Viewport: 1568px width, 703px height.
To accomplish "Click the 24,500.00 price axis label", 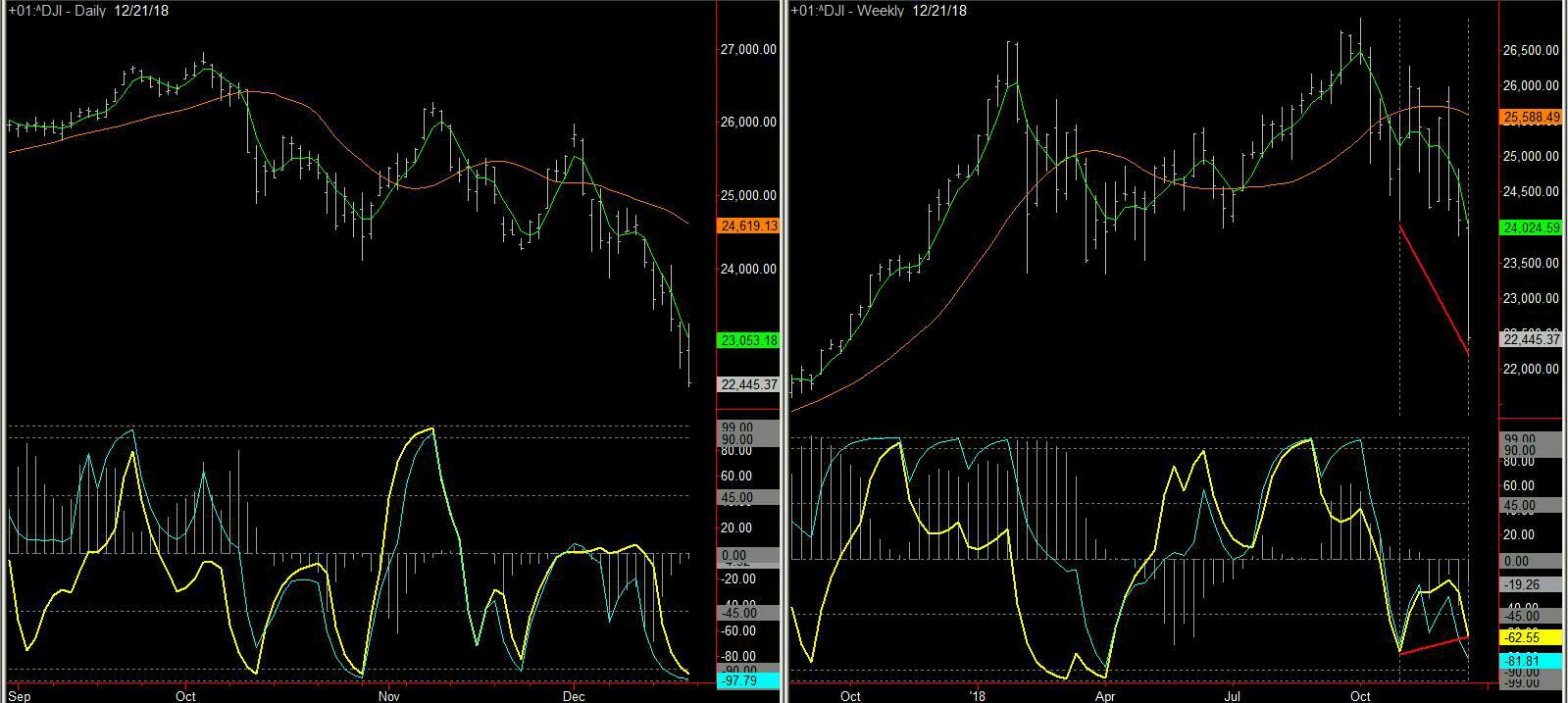I will tap(1531, 191).
